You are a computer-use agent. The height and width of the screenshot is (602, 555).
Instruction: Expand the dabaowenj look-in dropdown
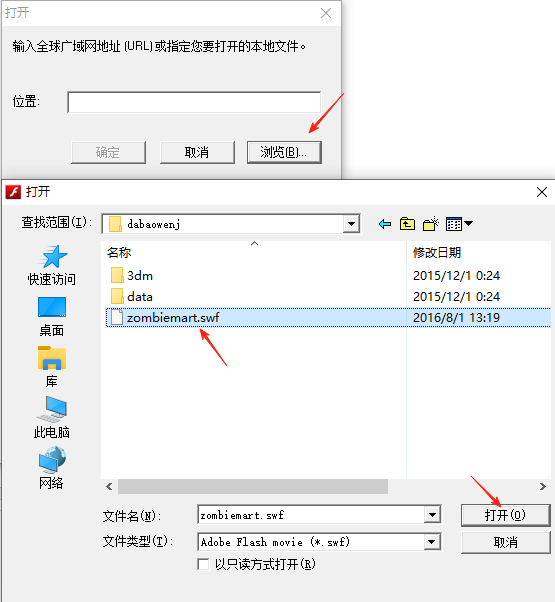351,224
